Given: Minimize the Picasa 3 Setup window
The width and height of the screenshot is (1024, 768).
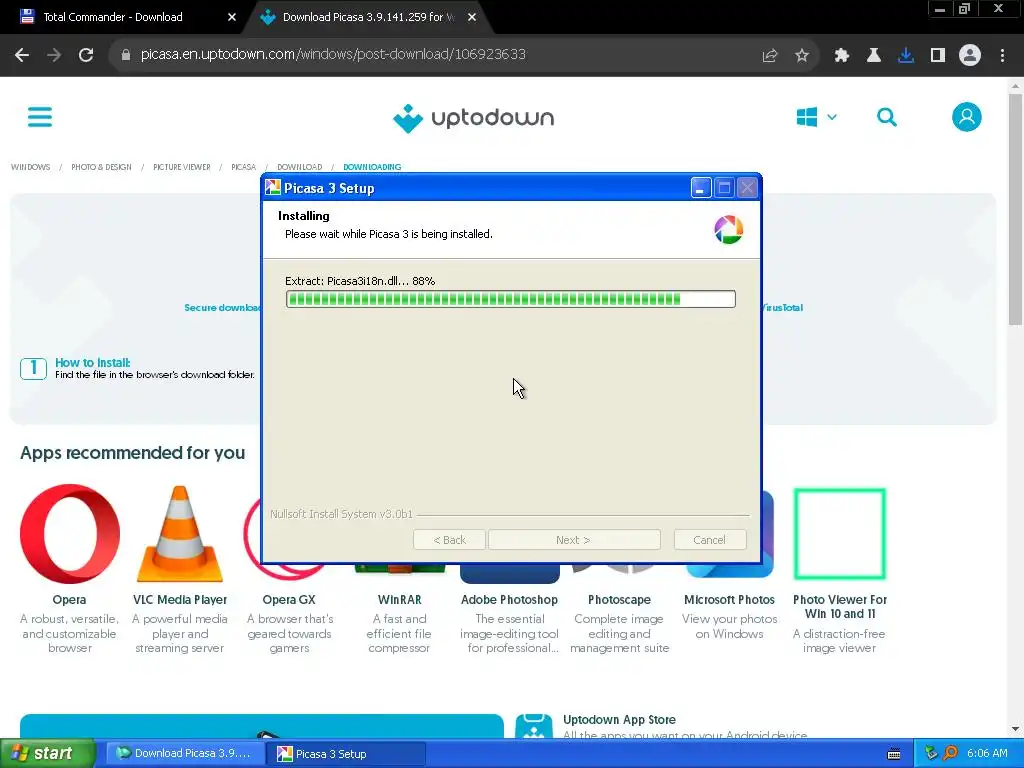Looking at the screenshot, I should pyautogui.click(x=701, y=188).
